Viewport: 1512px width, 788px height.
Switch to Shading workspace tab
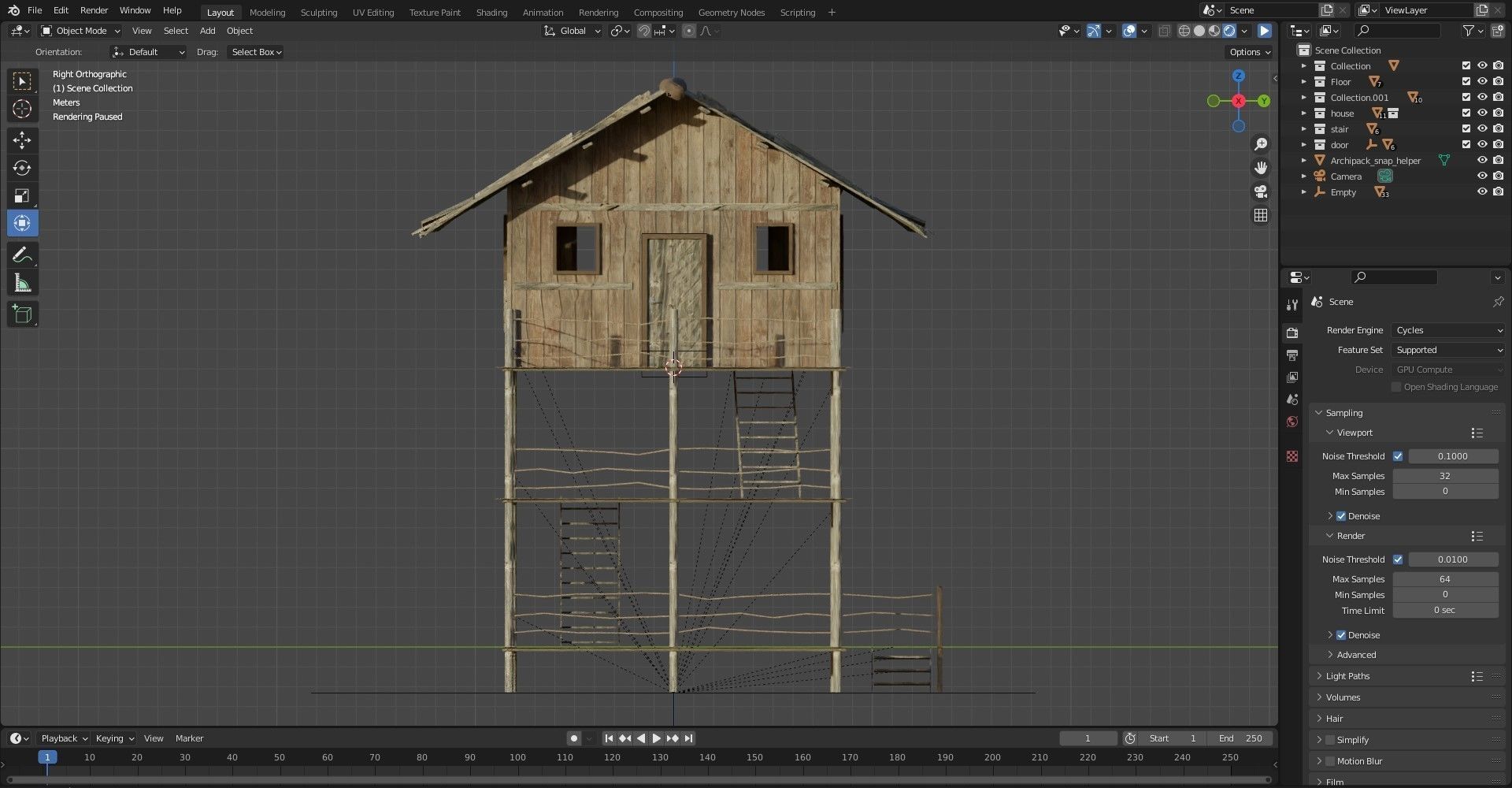point(491,12)
